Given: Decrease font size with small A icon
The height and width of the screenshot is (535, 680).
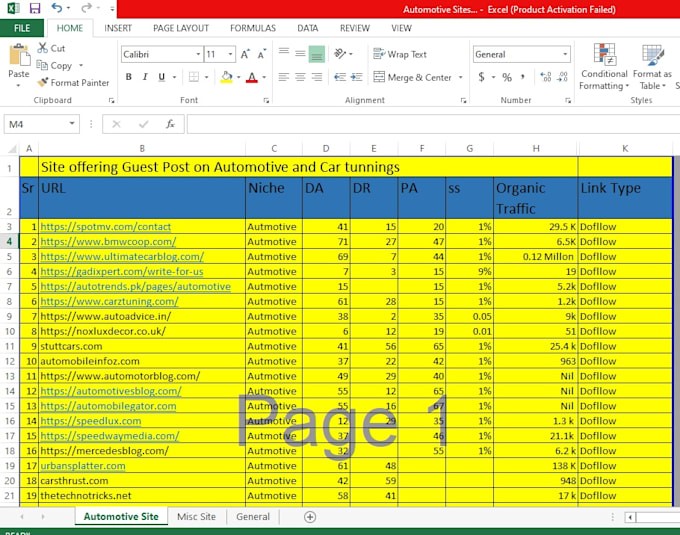Looking at the screenshot, I should [262, 54].
